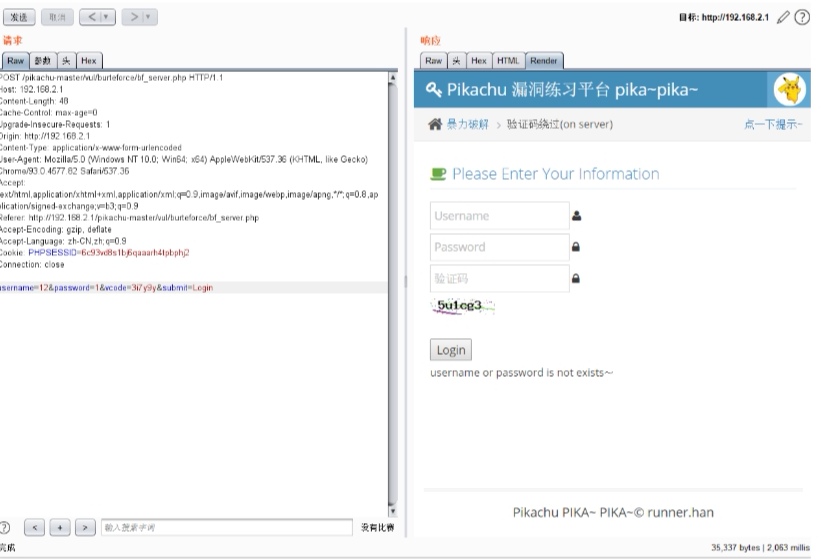
Task: Click the request pane scroll down arrow
Action: (393, 511)
